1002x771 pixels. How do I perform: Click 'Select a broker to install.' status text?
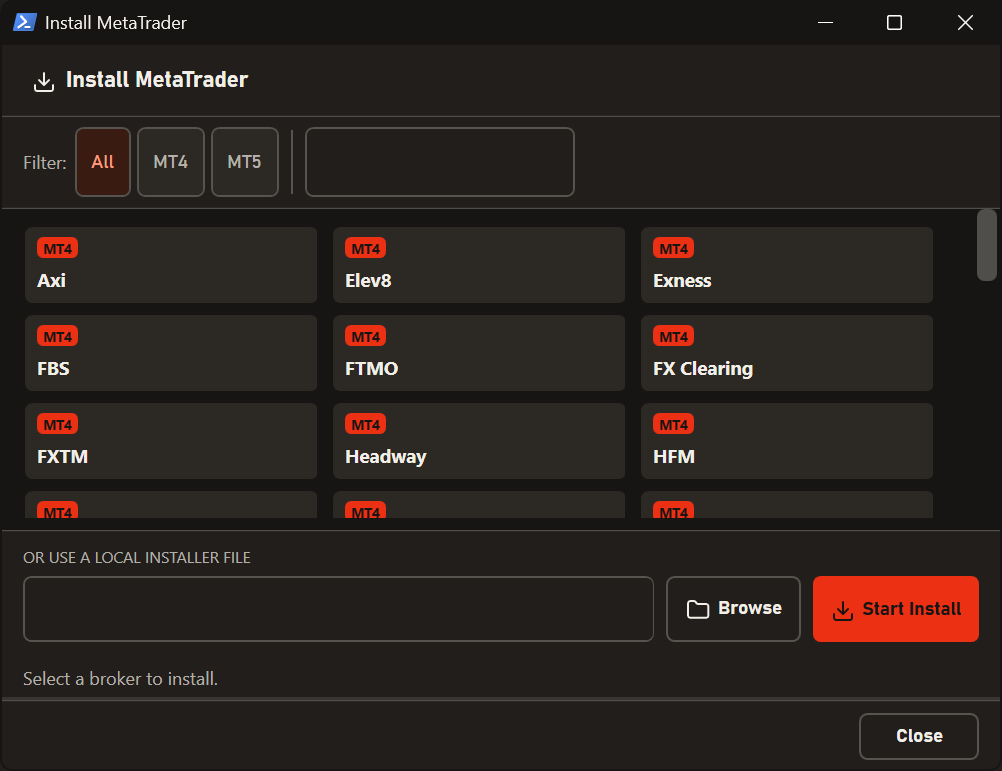[120, 678]
